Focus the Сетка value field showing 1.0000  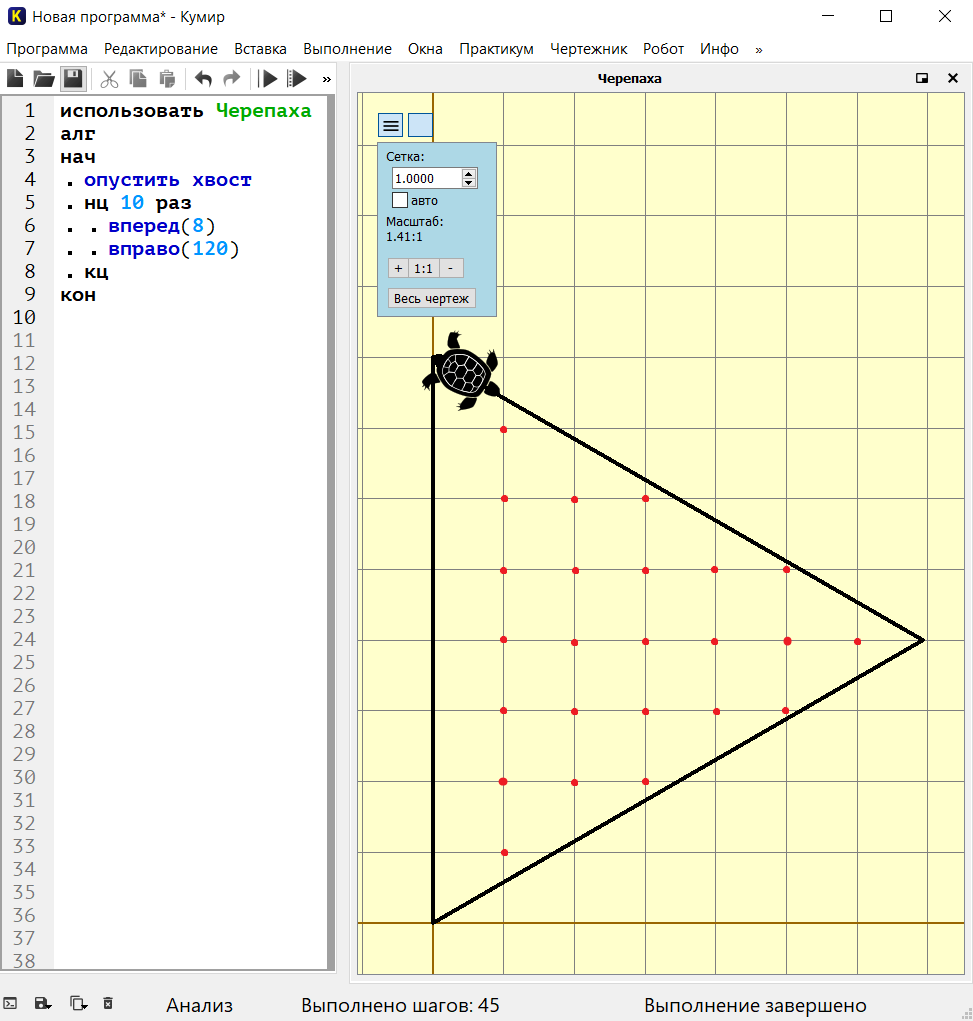[x=427, y=178]
